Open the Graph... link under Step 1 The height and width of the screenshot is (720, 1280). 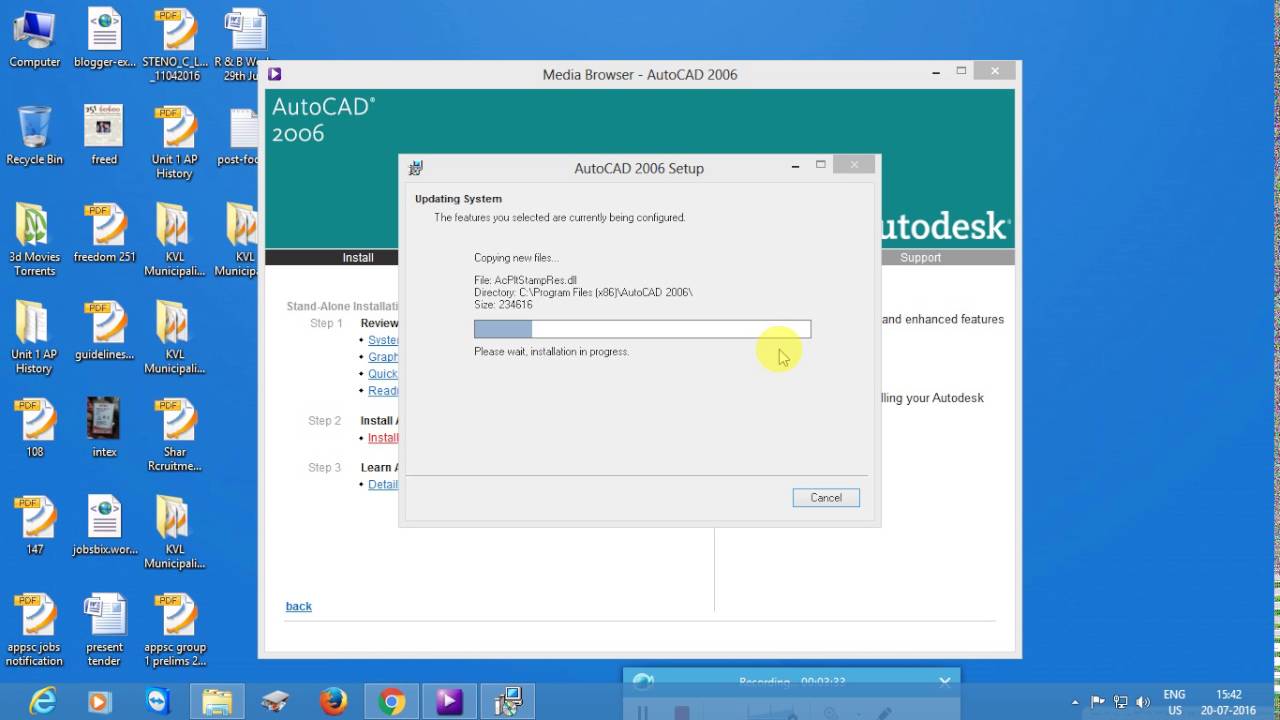click(x=383, y=357)
